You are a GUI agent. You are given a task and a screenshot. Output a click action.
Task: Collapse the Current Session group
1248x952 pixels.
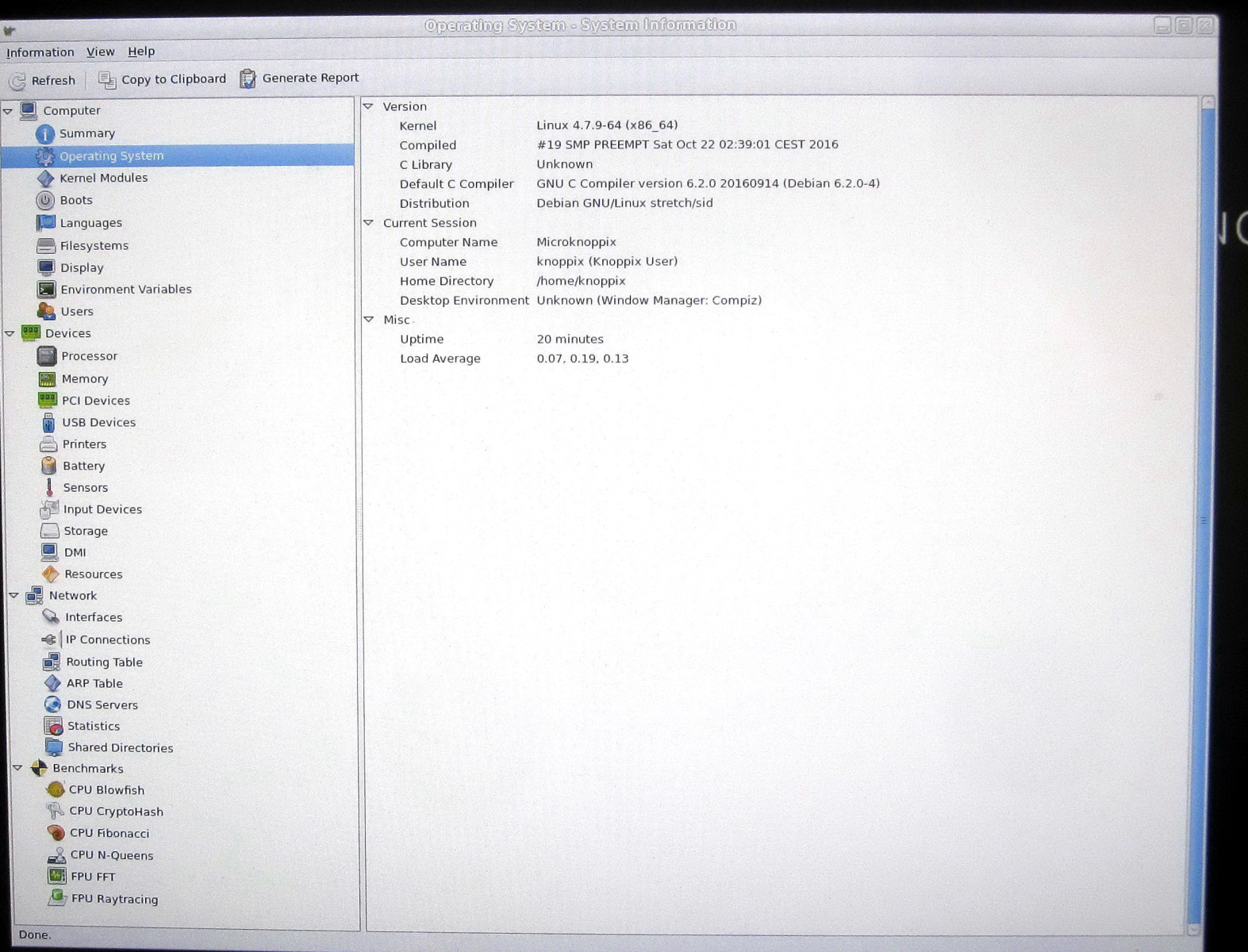pyautogui.click(x=369, y=223)
